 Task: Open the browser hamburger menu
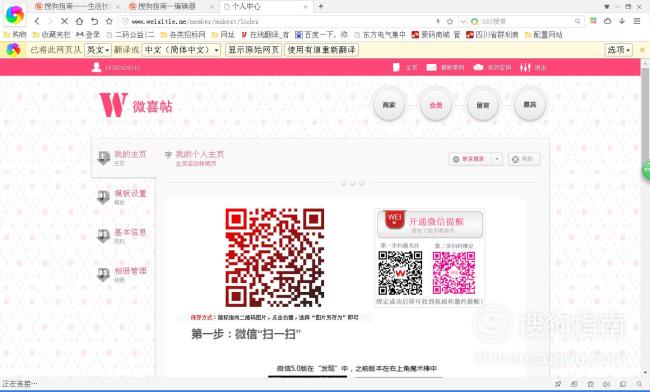(x=637, y=21)
